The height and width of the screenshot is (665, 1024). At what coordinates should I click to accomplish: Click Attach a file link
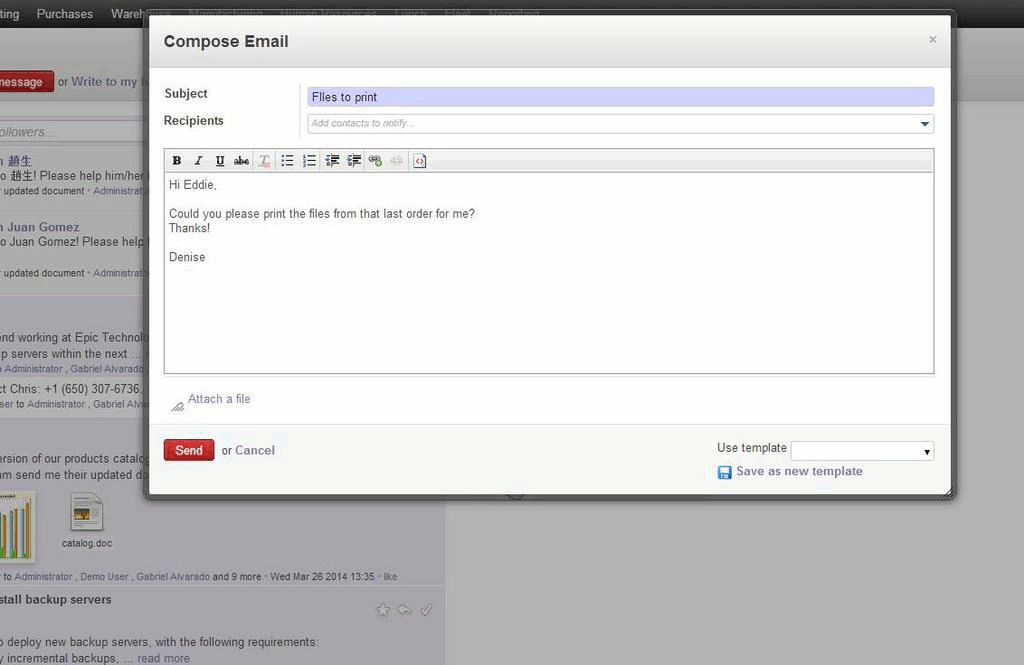pyautogui.click(x=219, y=399)
